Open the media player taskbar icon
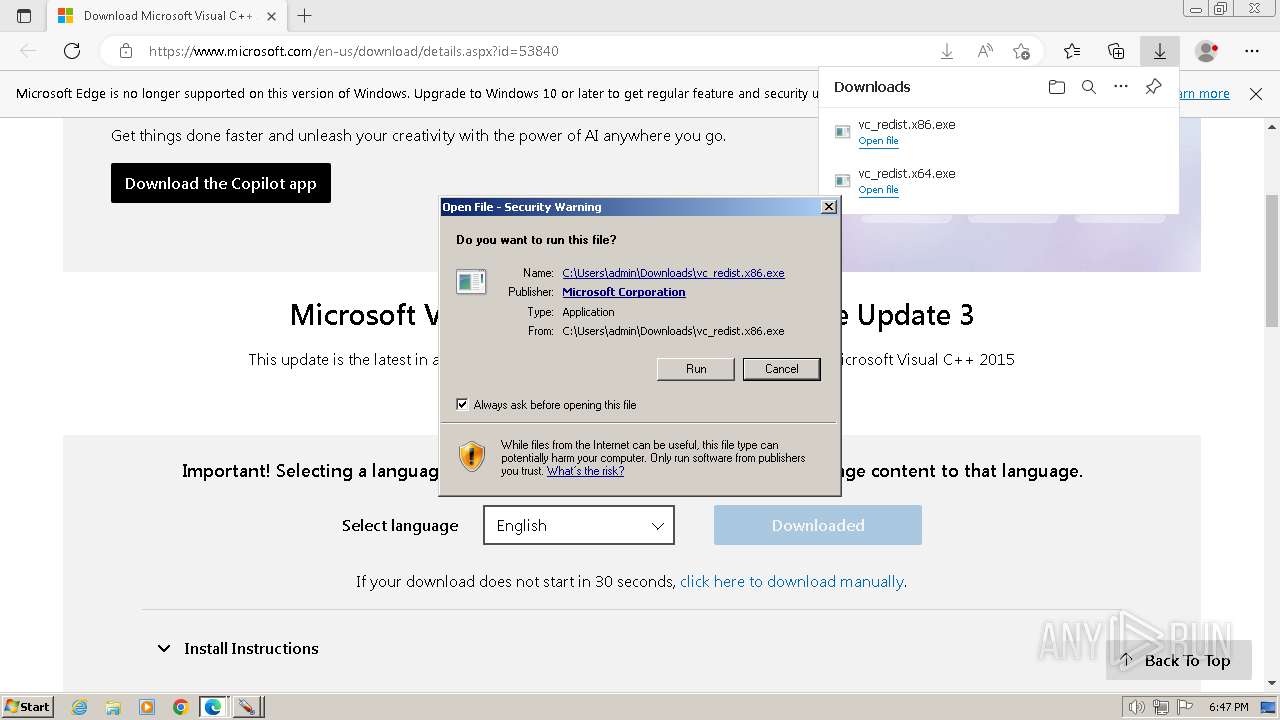 (x=147, y=707)
